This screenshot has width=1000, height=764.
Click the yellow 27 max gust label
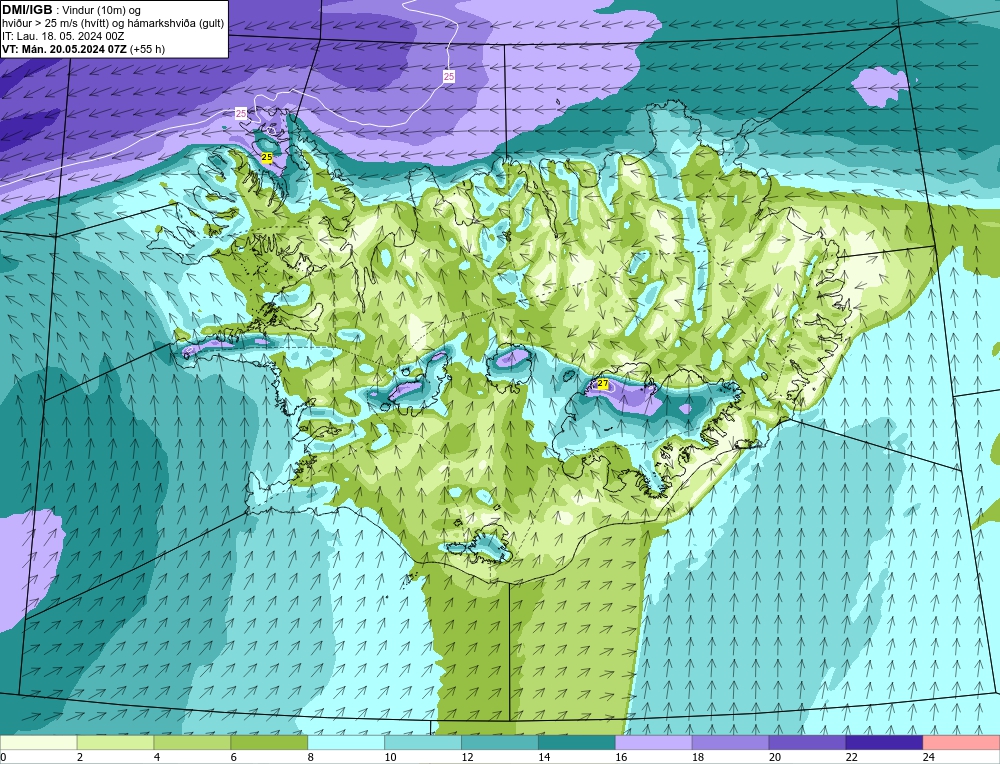602,383
